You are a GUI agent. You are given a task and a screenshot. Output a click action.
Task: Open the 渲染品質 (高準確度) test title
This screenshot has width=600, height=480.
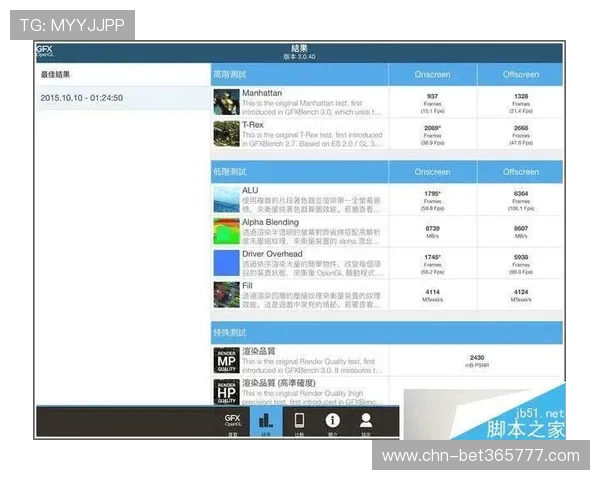(279, 383)
